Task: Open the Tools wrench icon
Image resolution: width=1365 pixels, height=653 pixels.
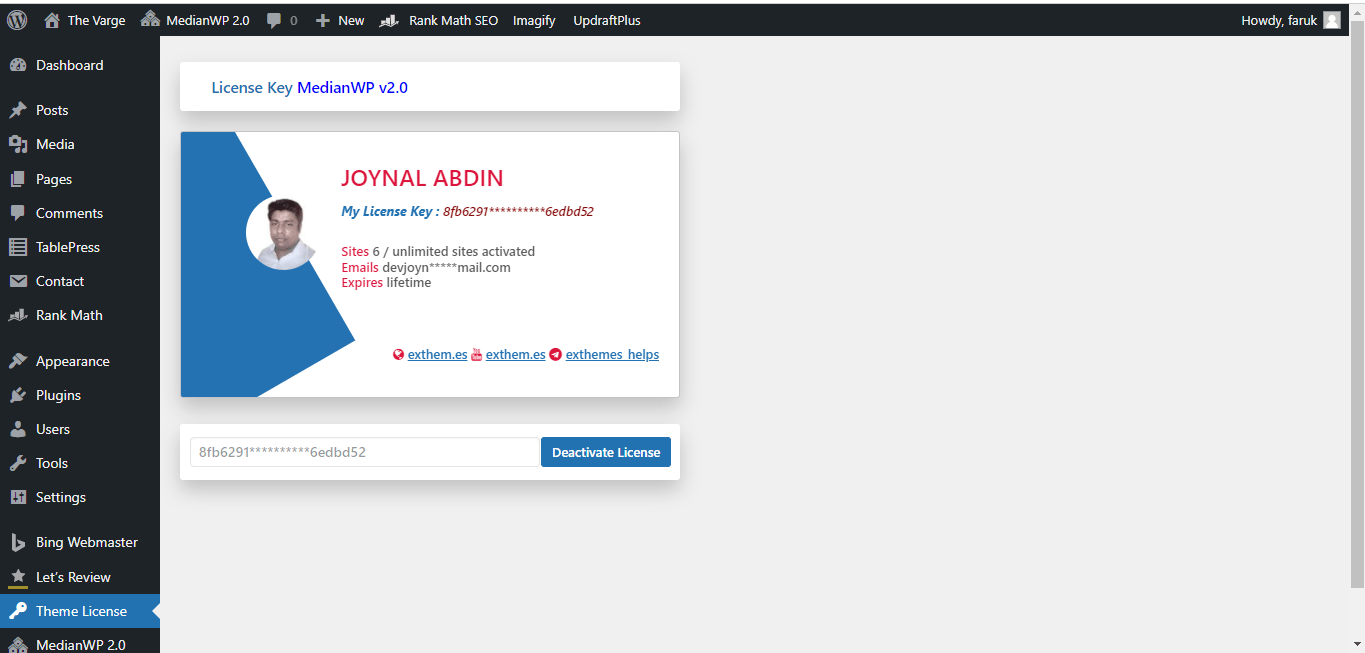Action: click(x=18, y=463)
